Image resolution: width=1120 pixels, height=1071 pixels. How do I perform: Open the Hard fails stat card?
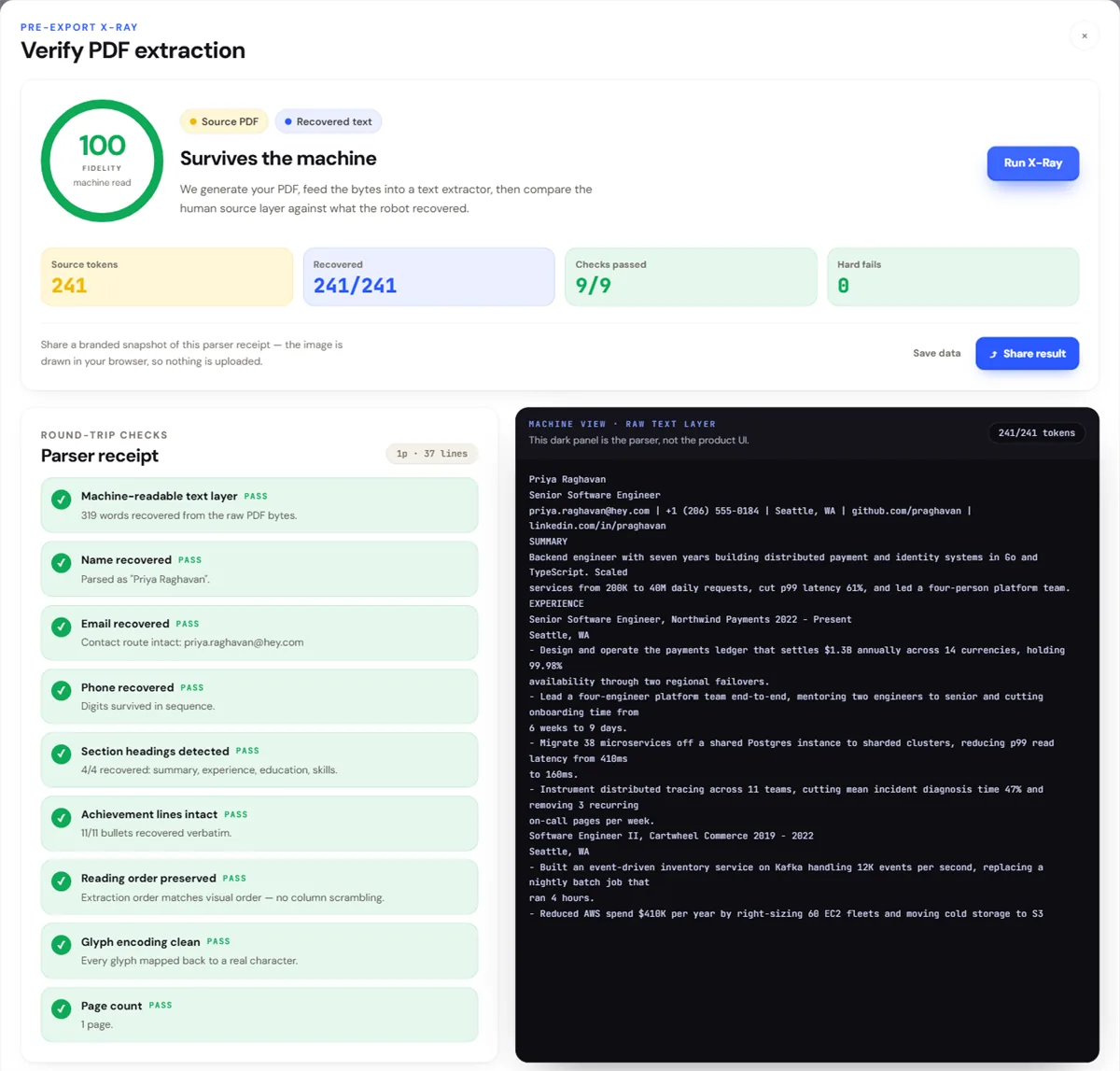point(953,276)
